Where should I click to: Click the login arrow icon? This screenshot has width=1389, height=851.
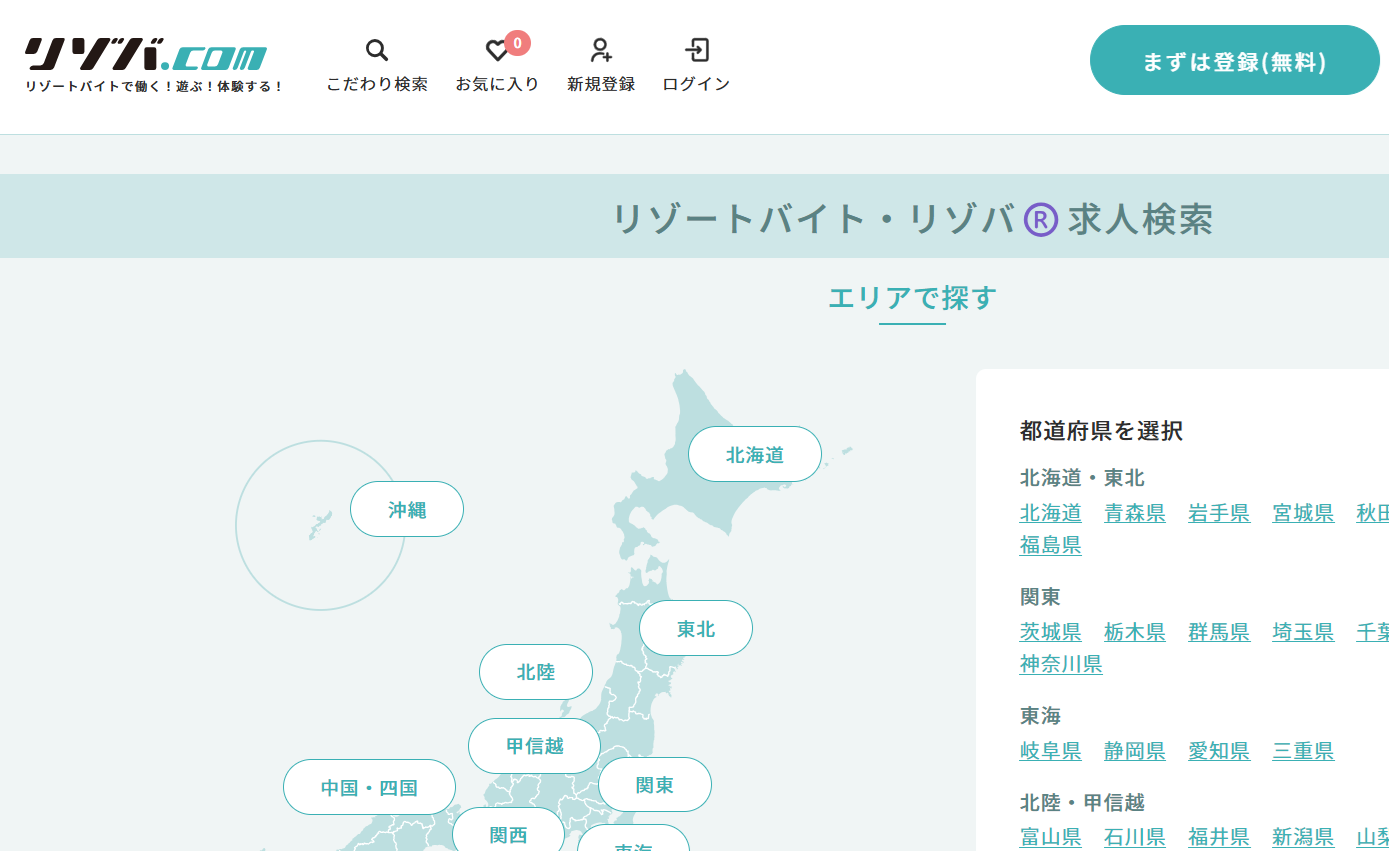[696, 50]
